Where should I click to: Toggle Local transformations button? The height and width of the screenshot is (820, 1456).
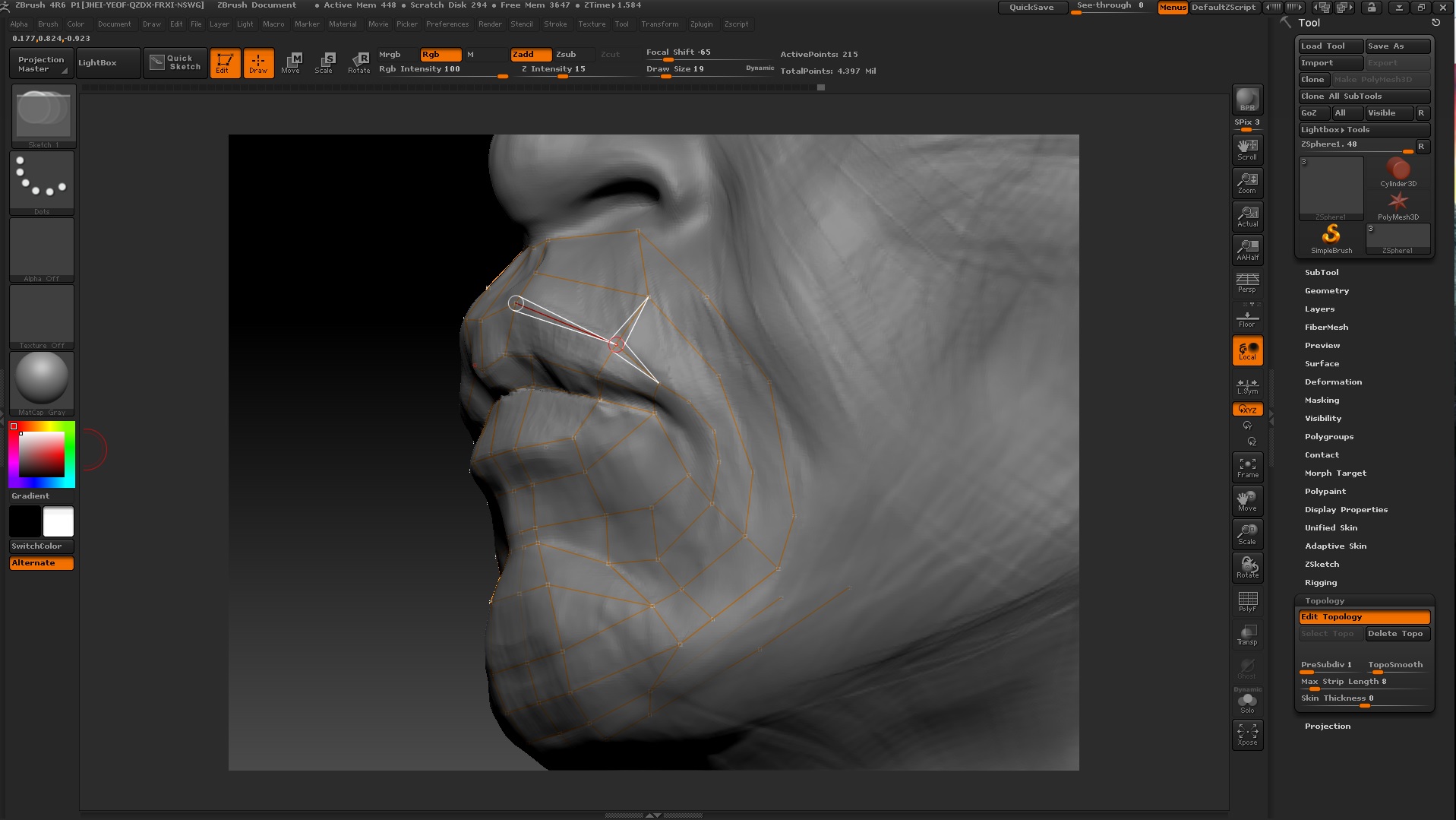pyautogui.click(x=1247, y=350)
